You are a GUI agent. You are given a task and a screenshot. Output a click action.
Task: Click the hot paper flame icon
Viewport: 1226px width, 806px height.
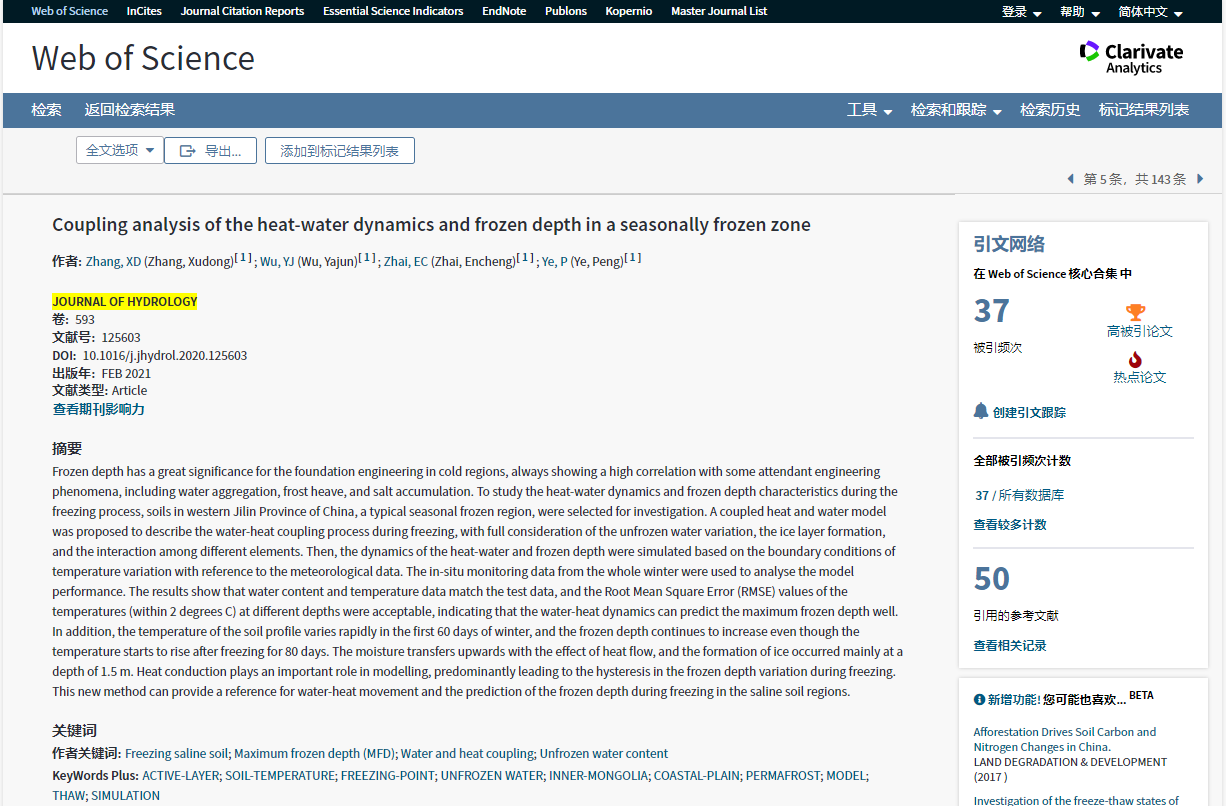point(1135,359)
